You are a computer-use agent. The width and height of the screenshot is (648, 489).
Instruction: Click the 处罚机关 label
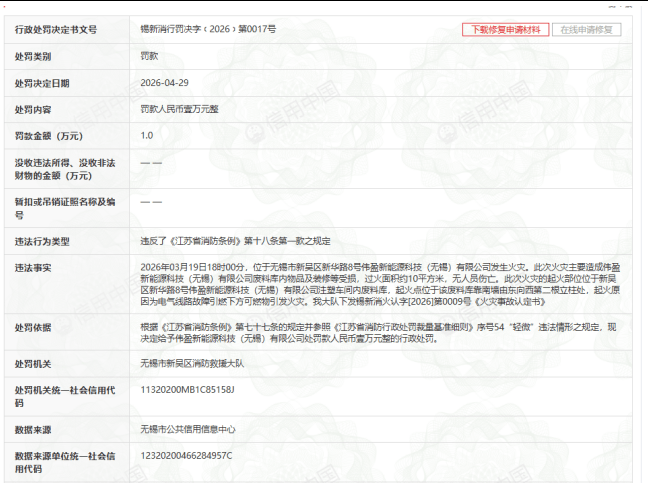pos(33,364)
